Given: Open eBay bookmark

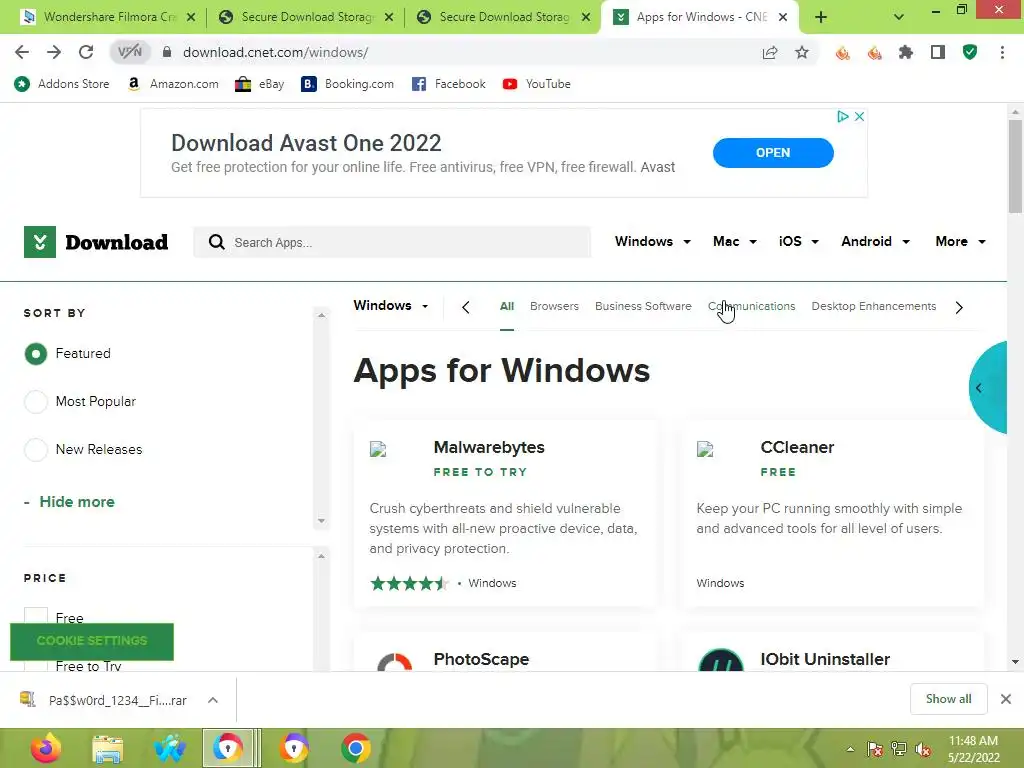Looking at the screenshot, I should click(x=260, y=84).
